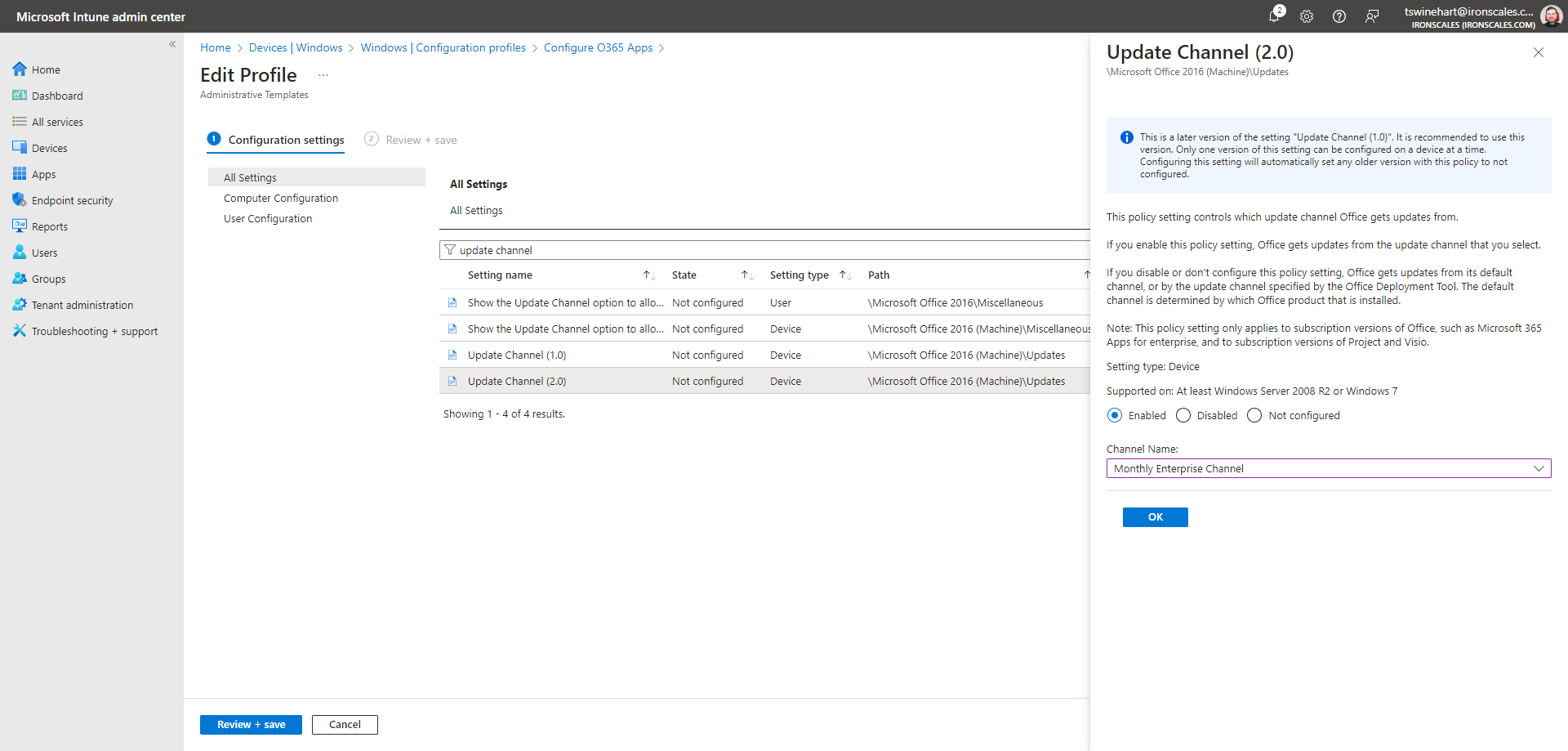This screenshot has height=751, width=1568.
Task: Navigate back via the Home breadcrumb
Action: click(x=216, y=47)
